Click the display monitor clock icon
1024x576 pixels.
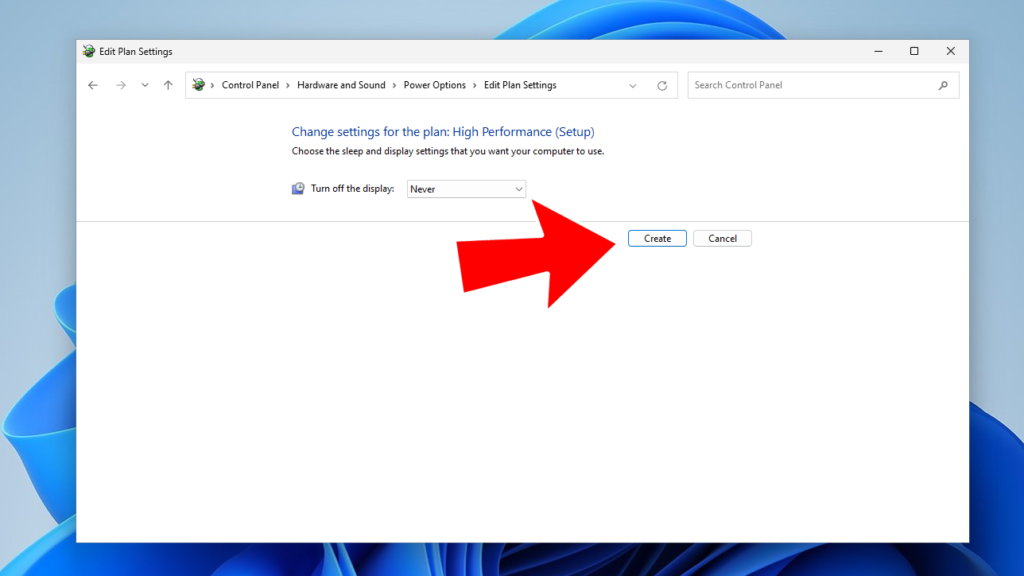(298, 188)
